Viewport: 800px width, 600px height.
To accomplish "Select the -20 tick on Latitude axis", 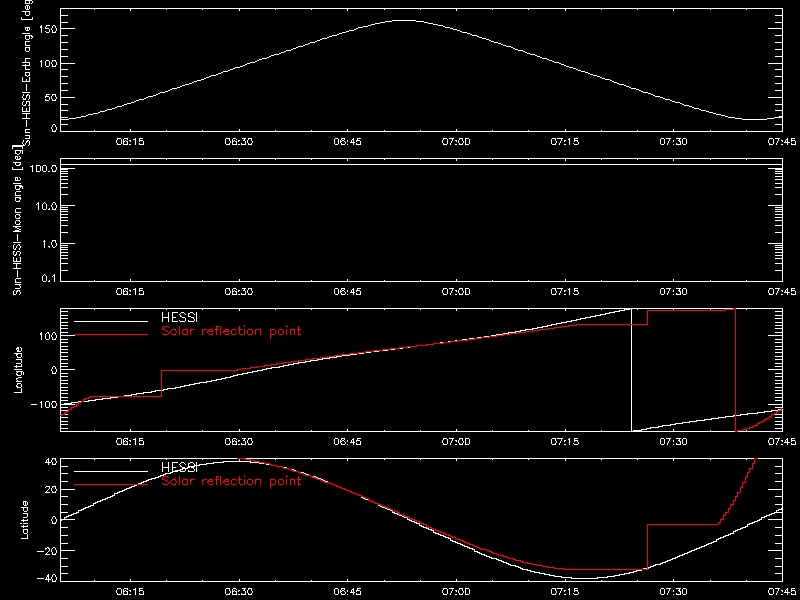I will click(x=46, y=551).
